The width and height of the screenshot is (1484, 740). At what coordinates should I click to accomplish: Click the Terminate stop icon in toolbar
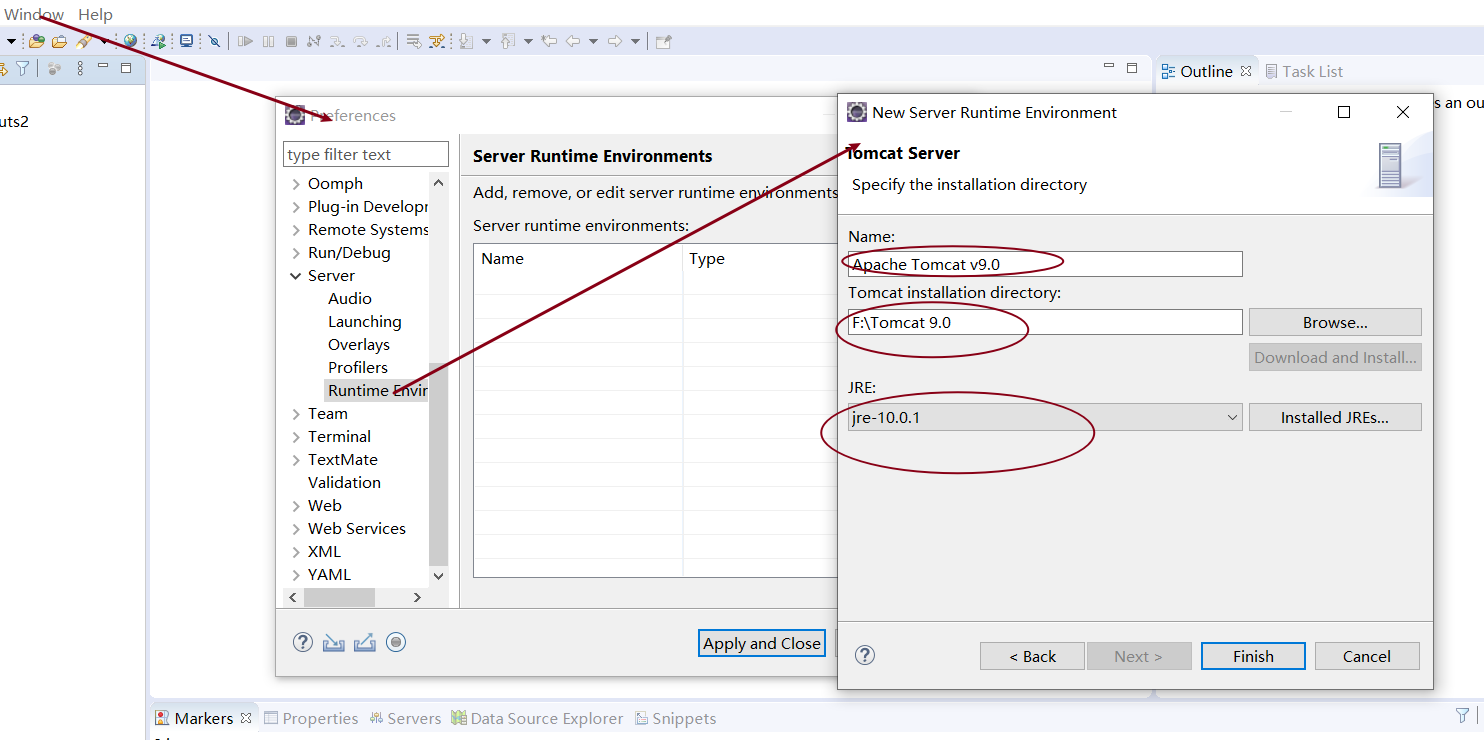coord(291,41)
